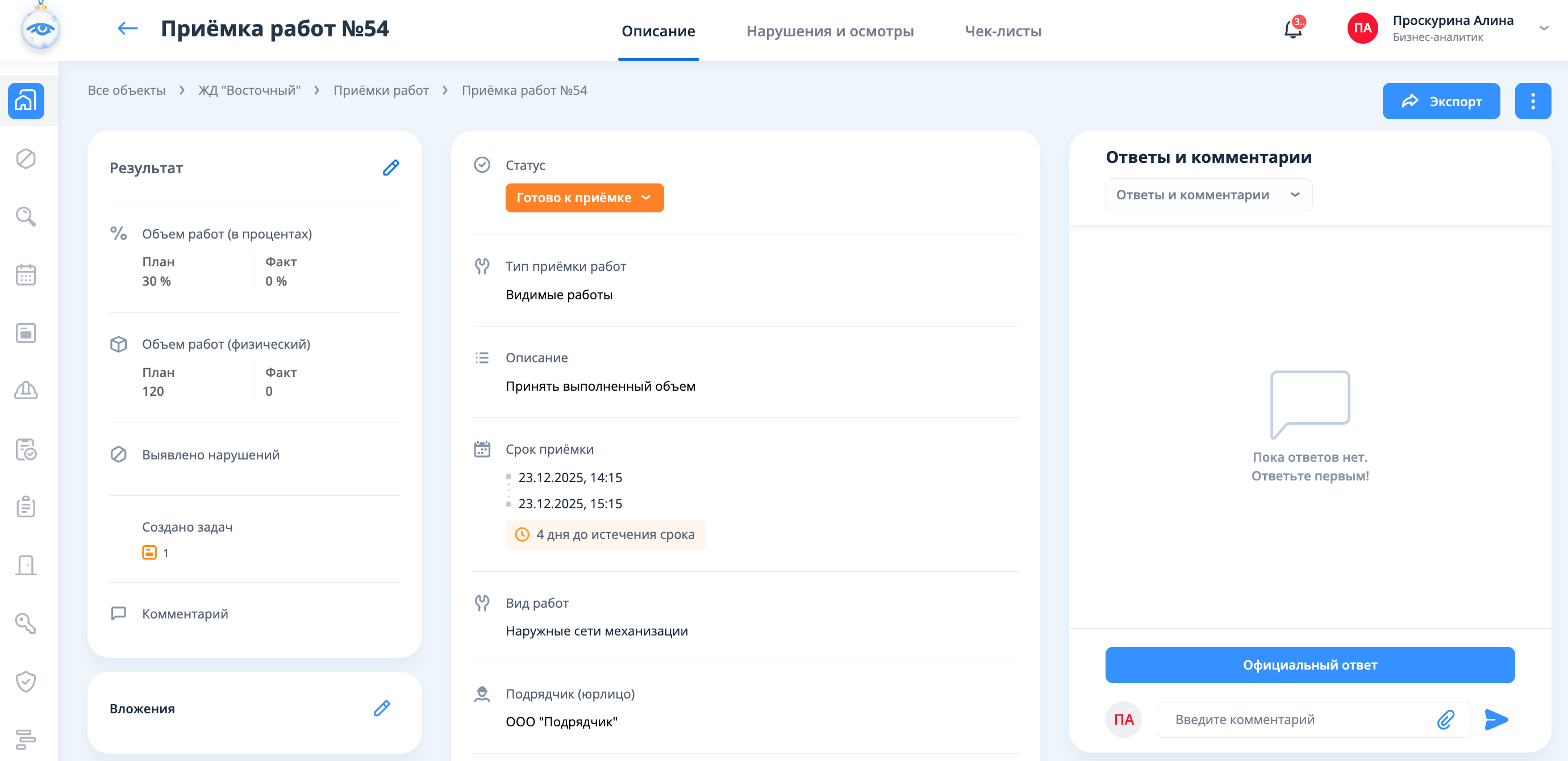The width and height of the screenshot is (1568, 761).
Task: Click the Экспорт button
Action: click(x=1440, y=101)
